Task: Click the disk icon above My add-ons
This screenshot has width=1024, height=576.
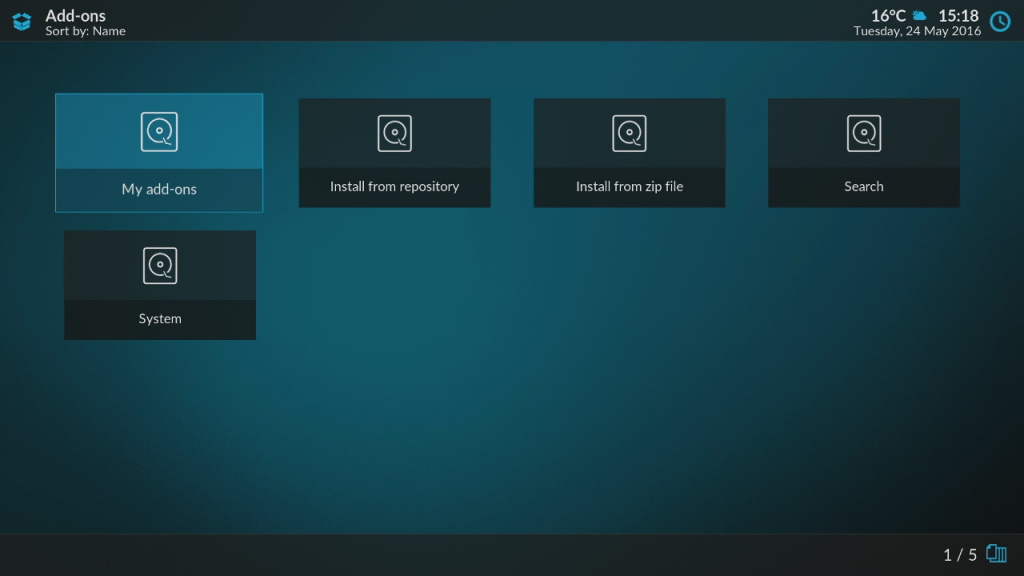Action: [159, 132]
